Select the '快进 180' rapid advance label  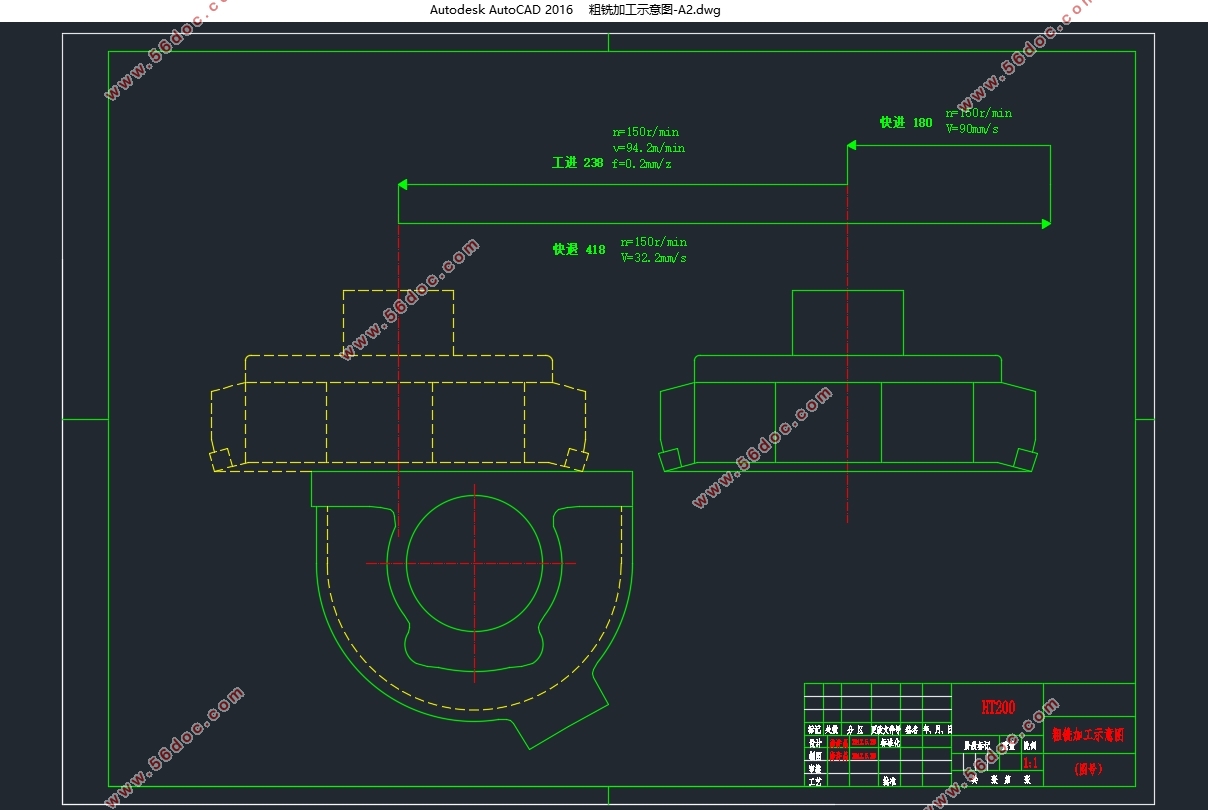(x=905, y=123)
